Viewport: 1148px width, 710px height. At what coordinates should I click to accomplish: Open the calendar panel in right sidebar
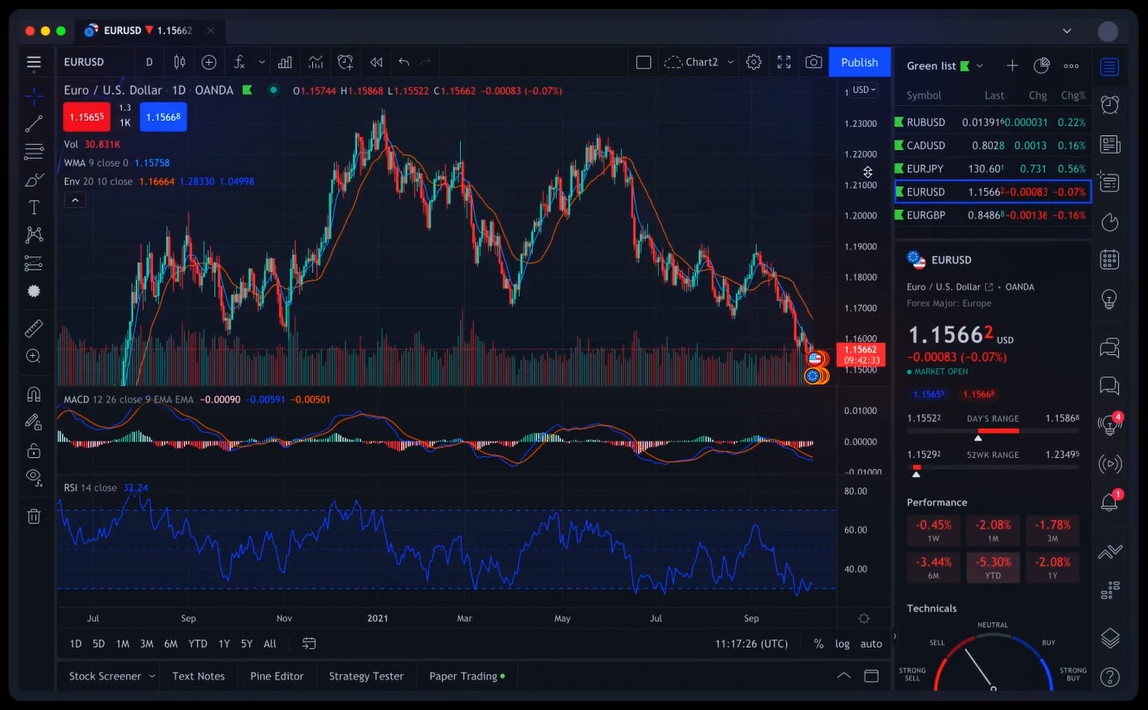pyautogui.click(x=1110, y=260)
